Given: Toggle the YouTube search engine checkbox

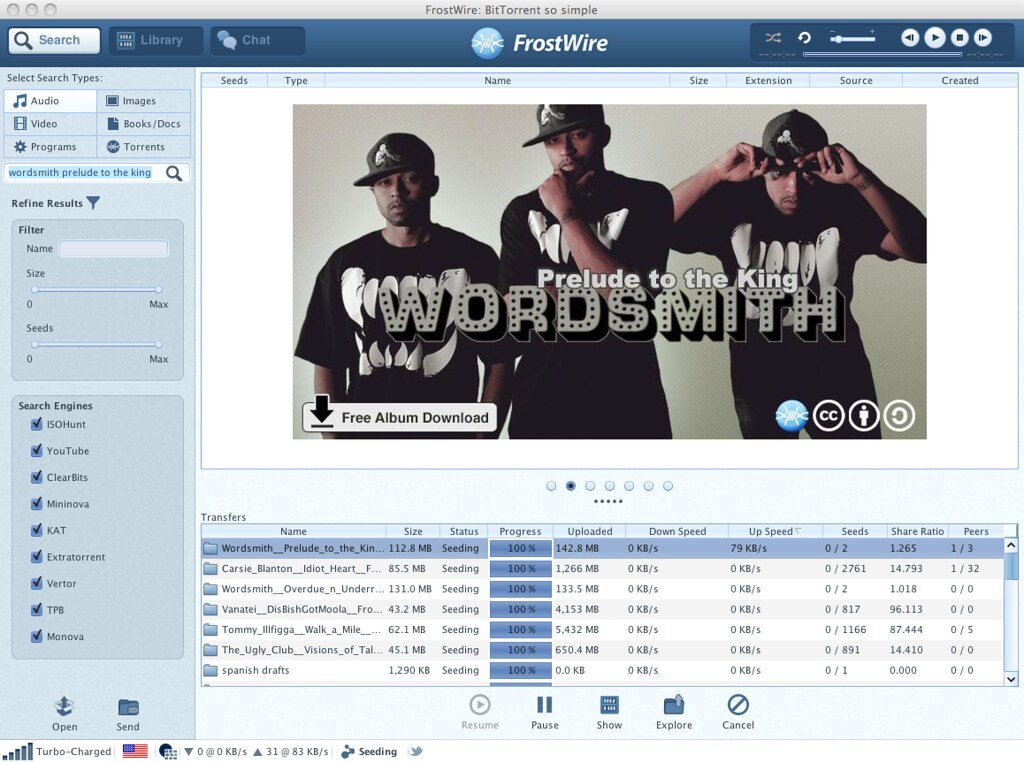Looking at the screenshot, I should point(37,451).
